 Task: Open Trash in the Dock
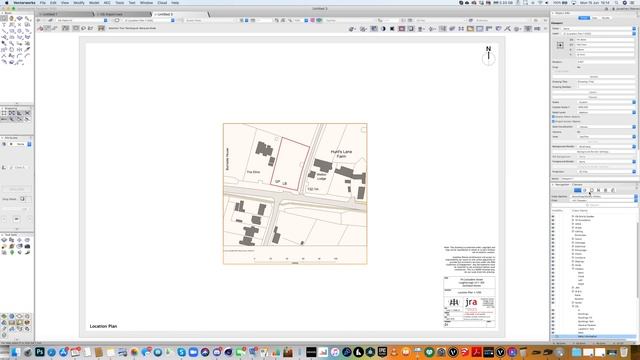tap(624, 352)
